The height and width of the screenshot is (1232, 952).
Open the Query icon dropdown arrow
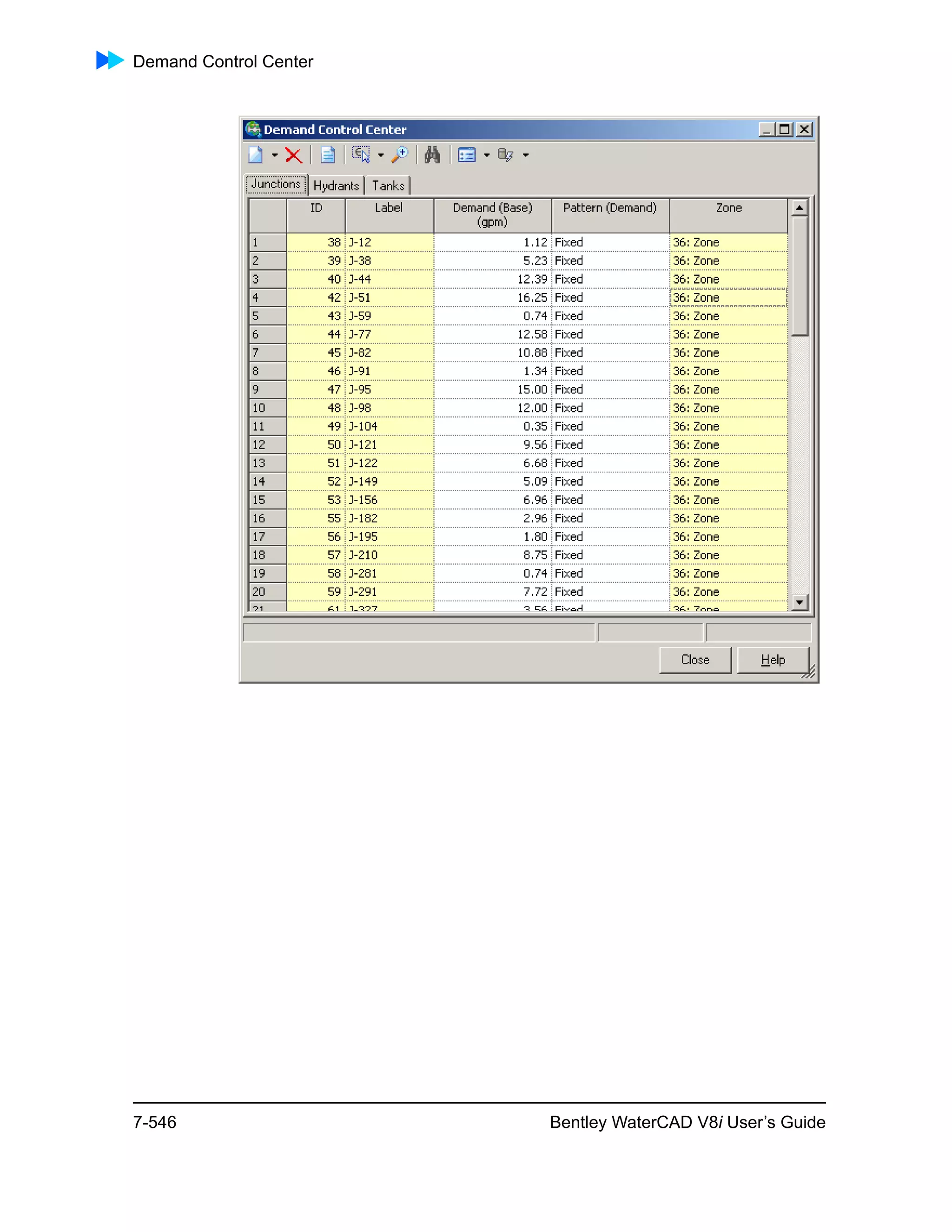point(526,155)
